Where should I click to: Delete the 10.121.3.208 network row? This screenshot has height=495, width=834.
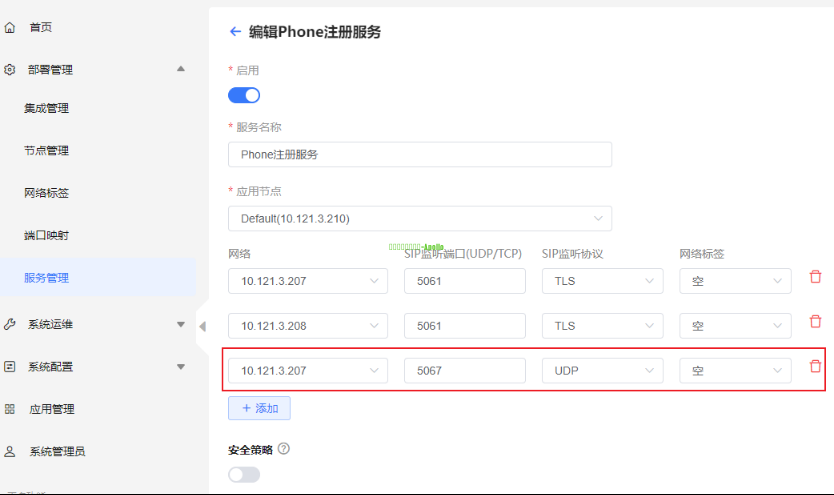coord(815,322)
